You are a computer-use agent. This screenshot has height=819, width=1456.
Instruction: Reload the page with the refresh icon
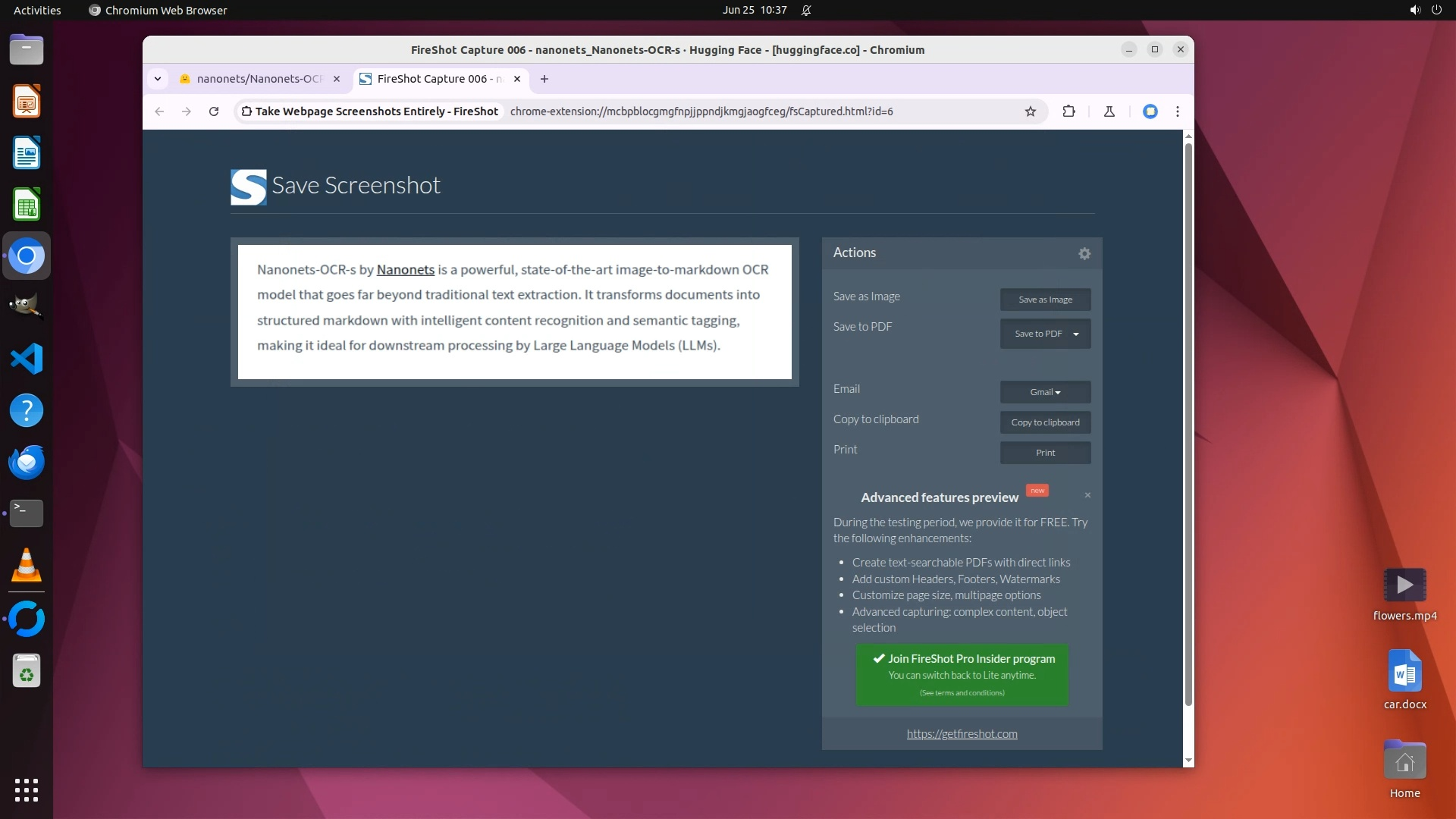(x=214, y=111)
